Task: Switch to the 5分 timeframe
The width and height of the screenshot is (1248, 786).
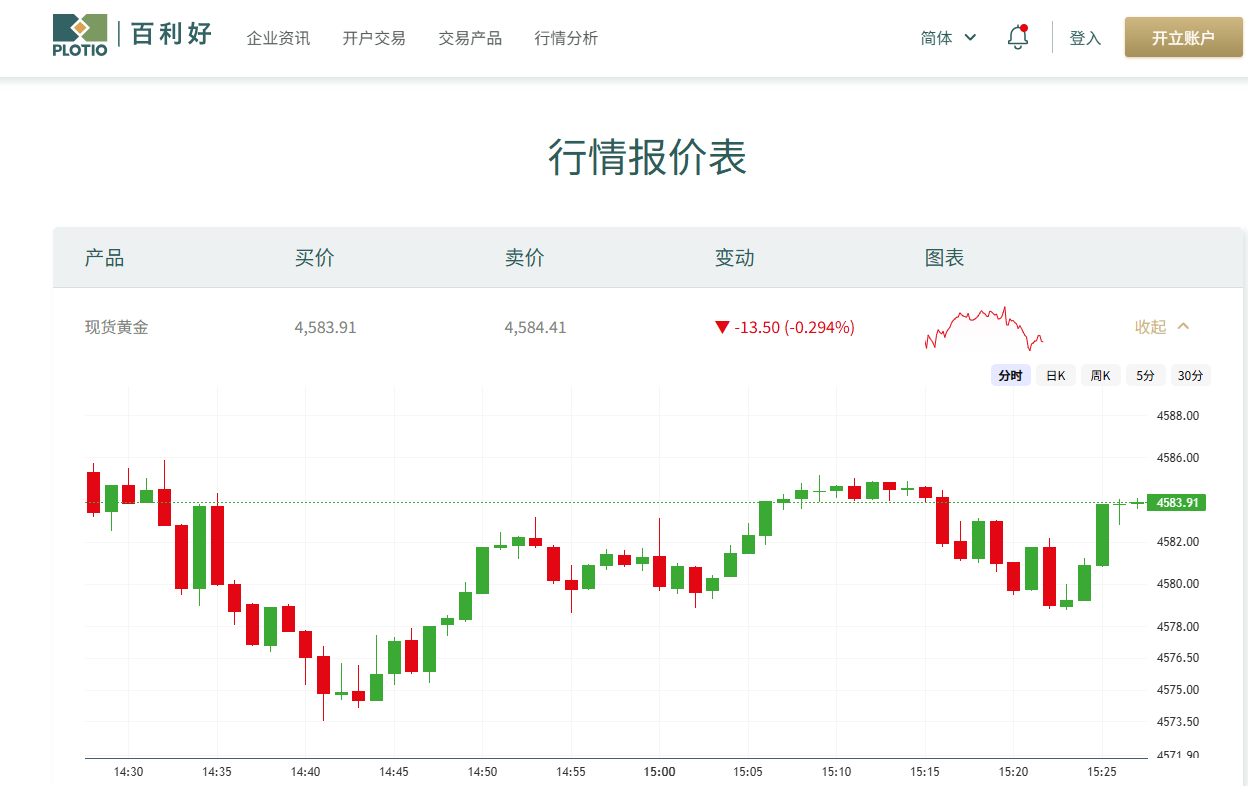Action: [1145, 375]
